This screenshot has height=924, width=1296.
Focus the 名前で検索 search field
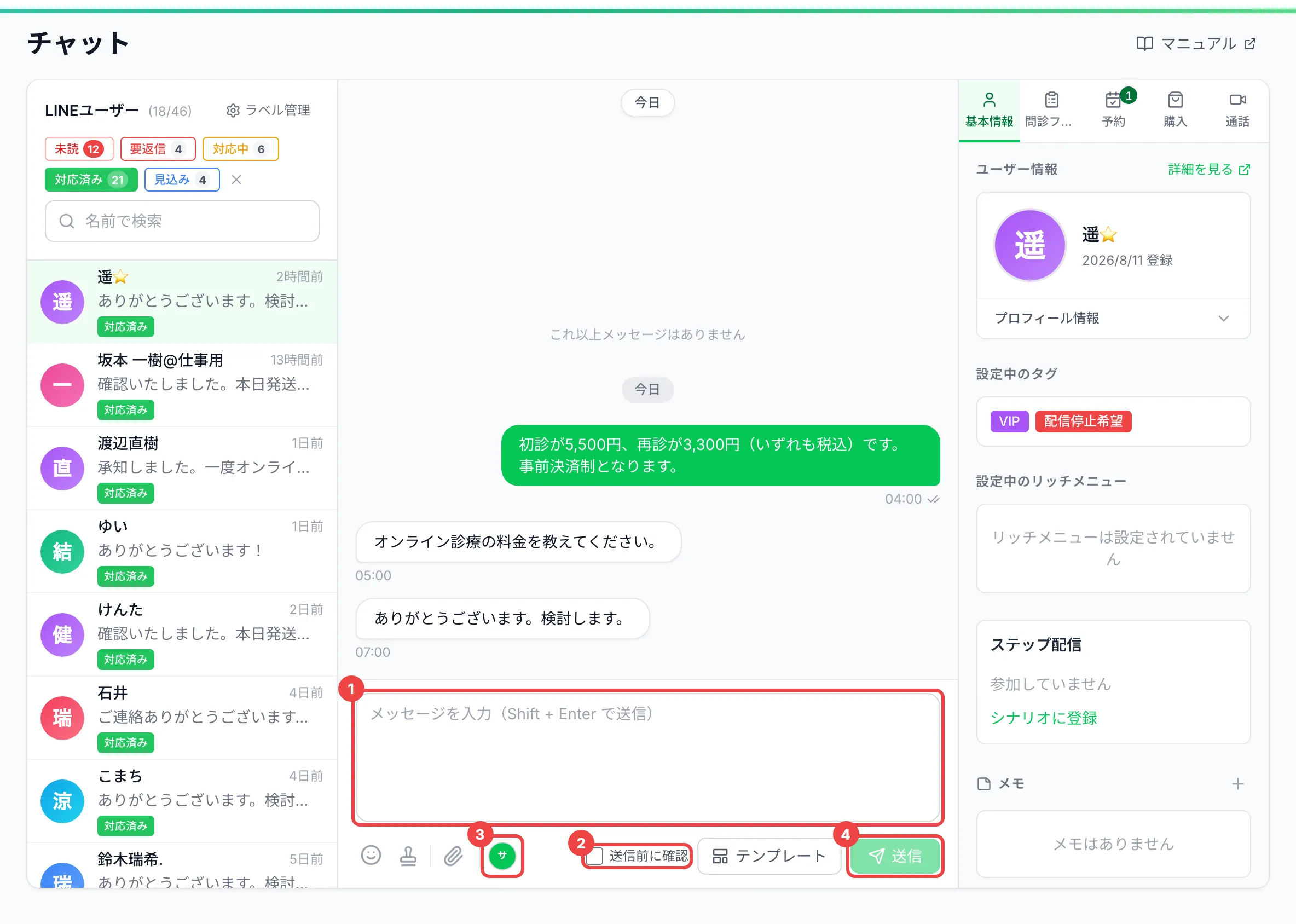[x=182, y=221]
